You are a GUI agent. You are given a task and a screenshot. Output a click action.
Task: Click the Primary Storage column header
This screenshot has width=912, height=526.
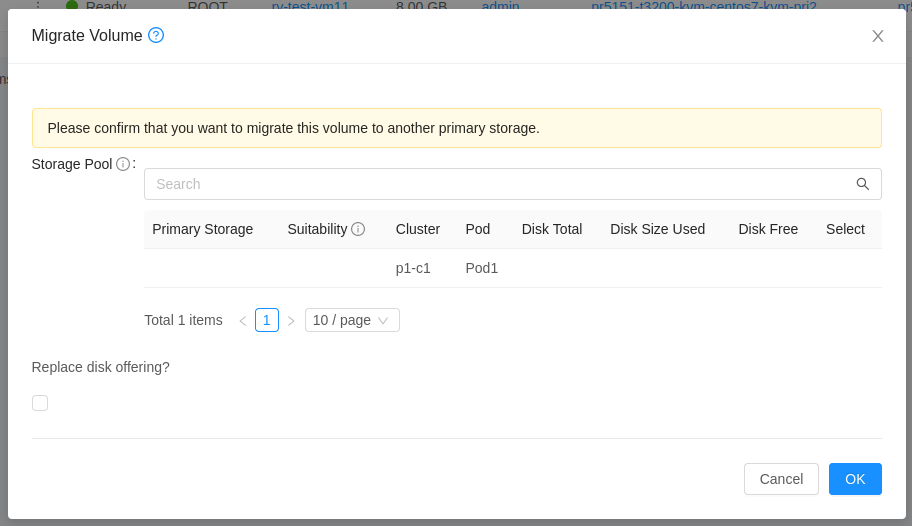pos(202,229)
